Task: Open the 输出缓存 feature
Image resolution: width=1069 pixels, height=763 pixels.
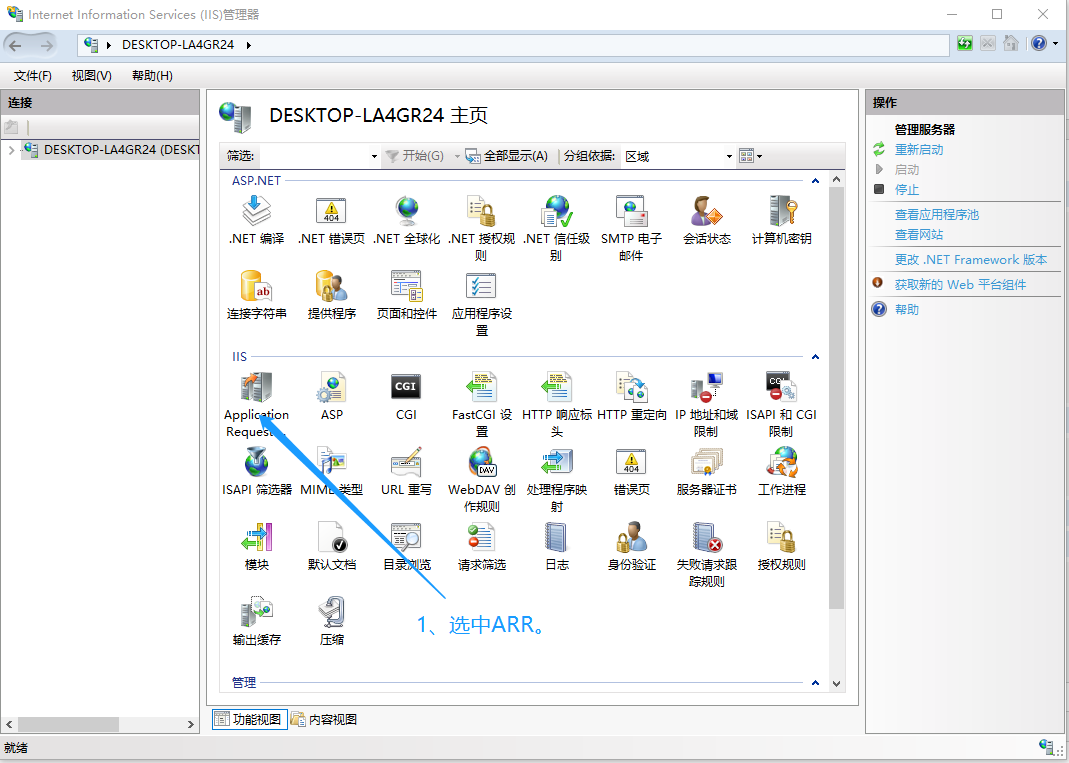Action: click(x=256, y=621)
